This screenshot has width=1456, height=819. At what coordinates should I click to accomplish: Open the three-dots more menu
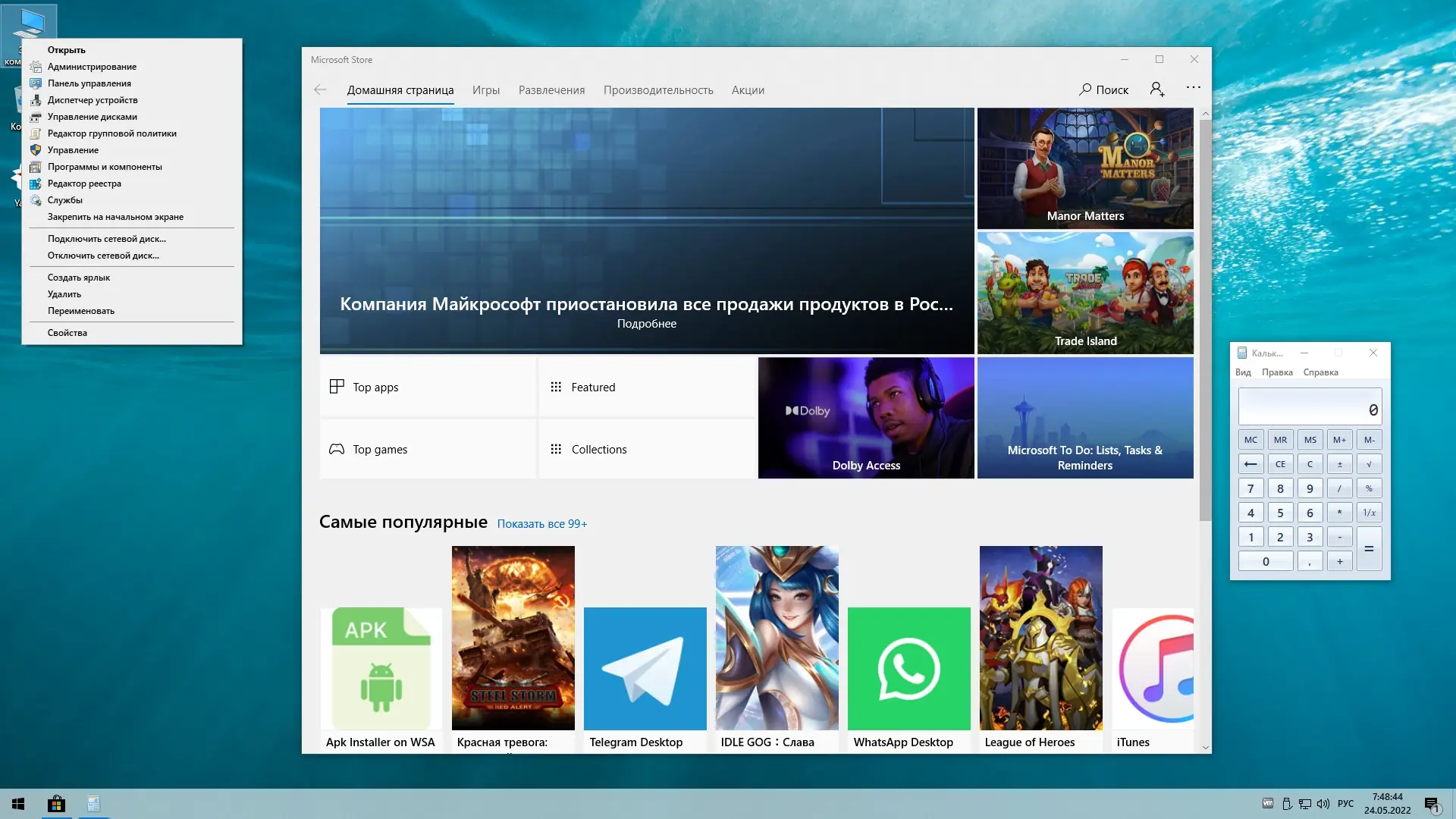[1193, 88]
